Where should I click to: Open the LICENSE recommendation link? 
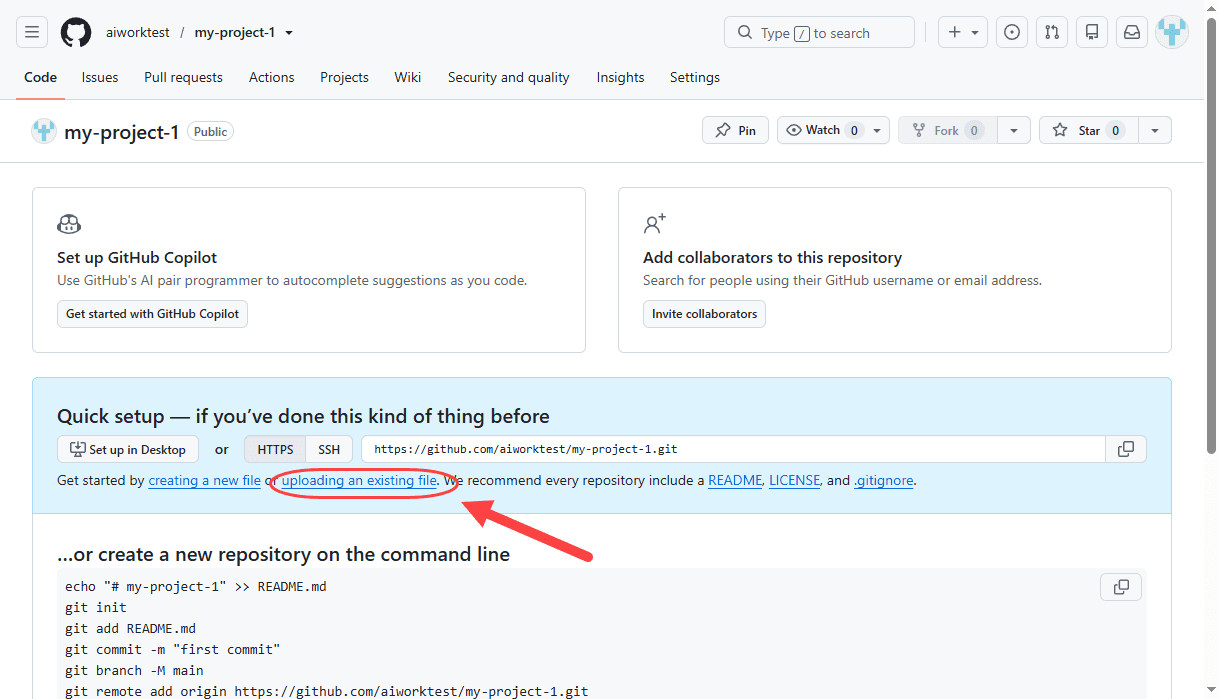(794, 481)
